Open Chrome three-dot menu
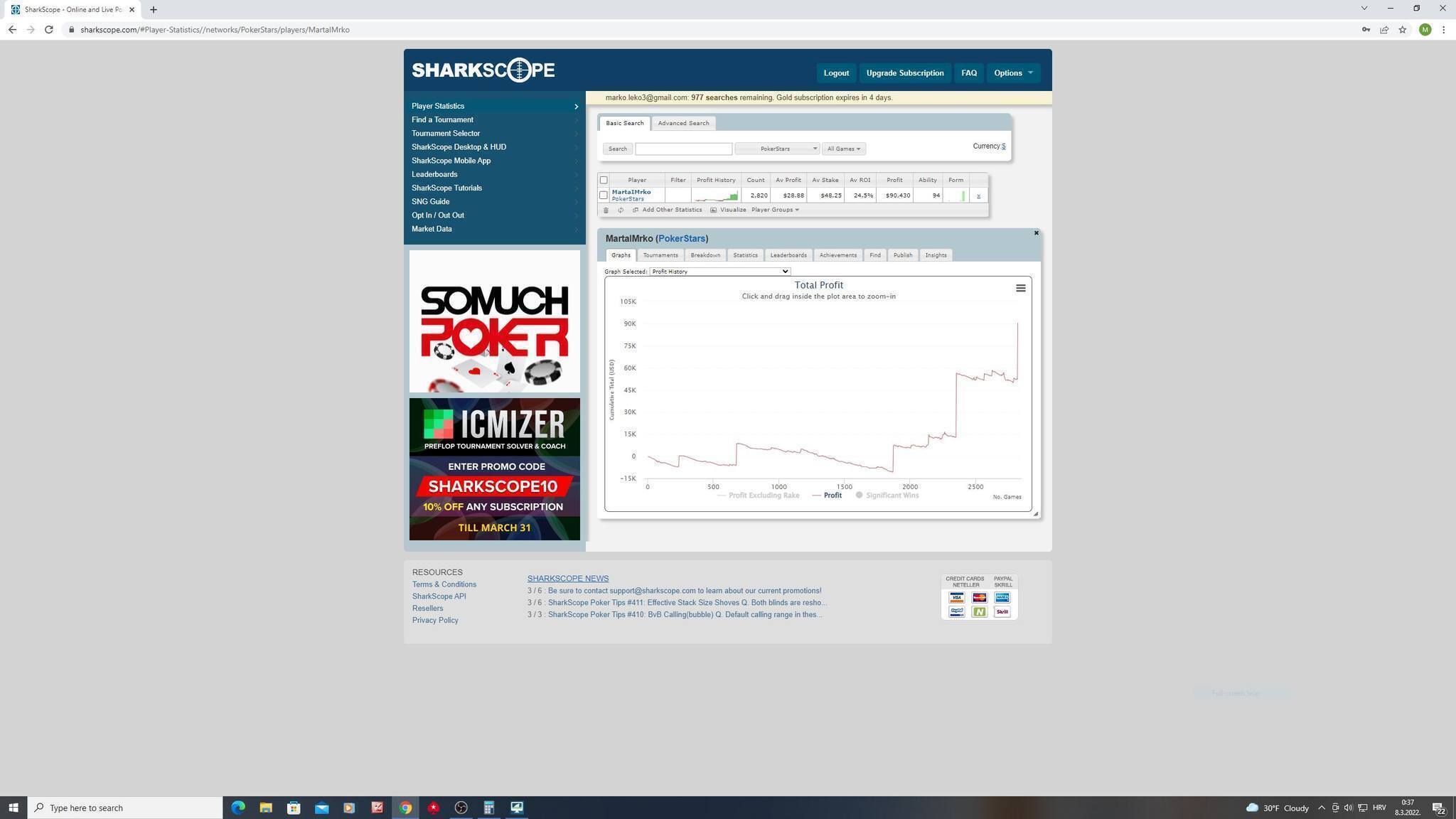 pyautogui.click(x=1443, y=30)
